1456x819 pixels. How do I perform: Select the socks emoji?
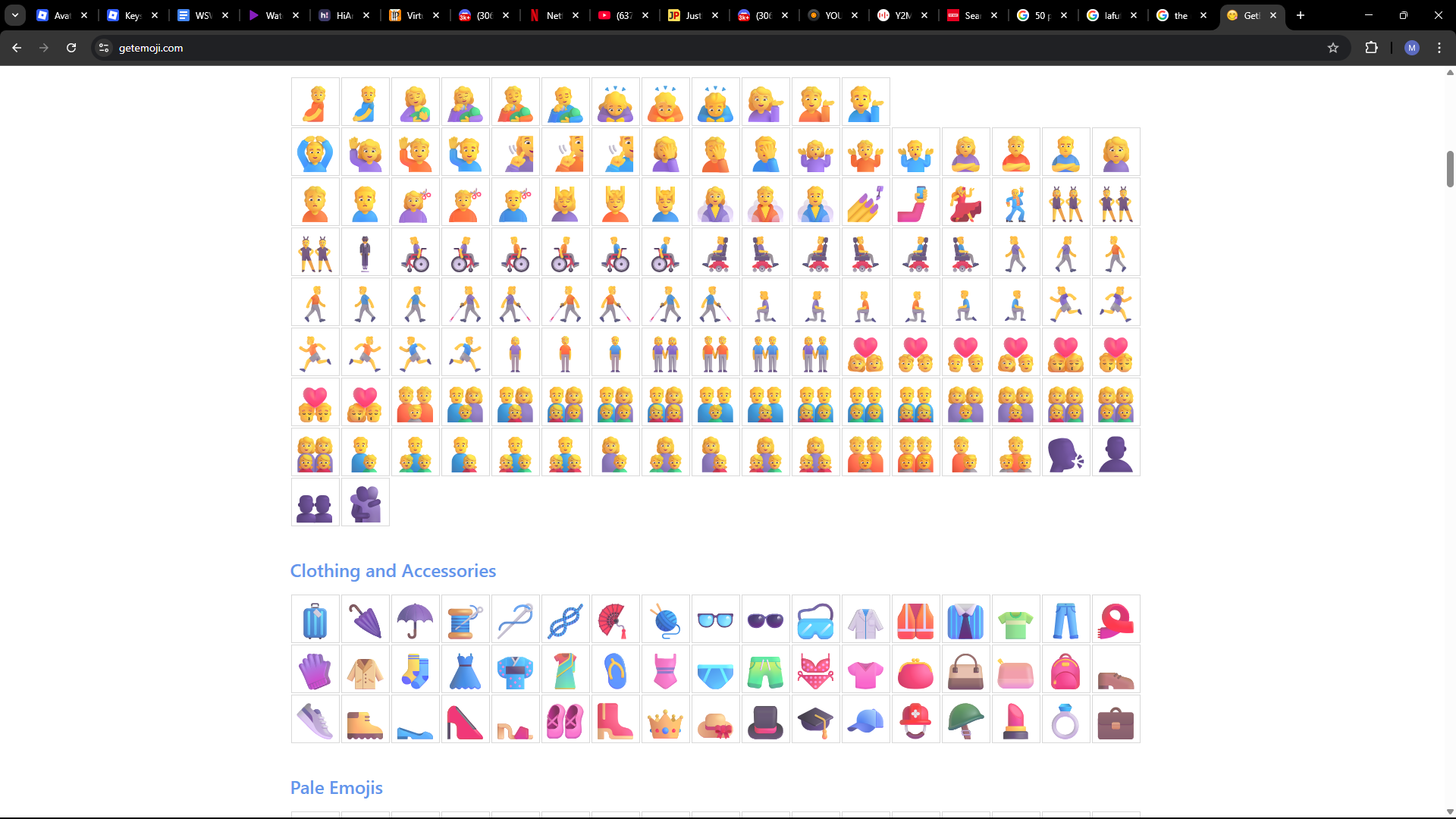(x=416, y=670)
